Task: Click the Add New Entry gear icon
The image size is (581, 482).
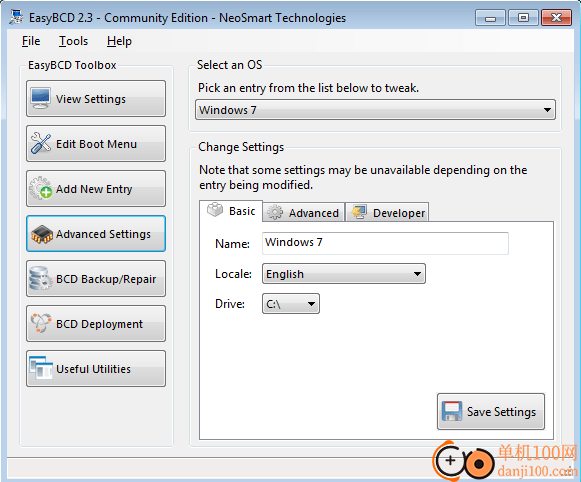Action: tap(41, 188)
